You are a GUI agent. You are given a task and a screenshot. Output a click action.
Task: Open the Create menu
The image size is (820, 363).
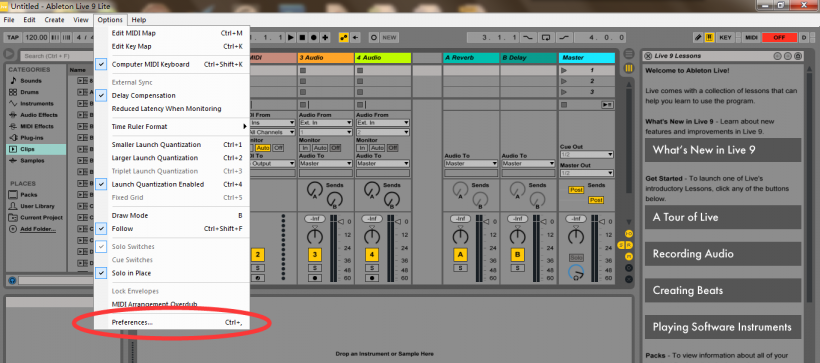(x=54, y=20)
